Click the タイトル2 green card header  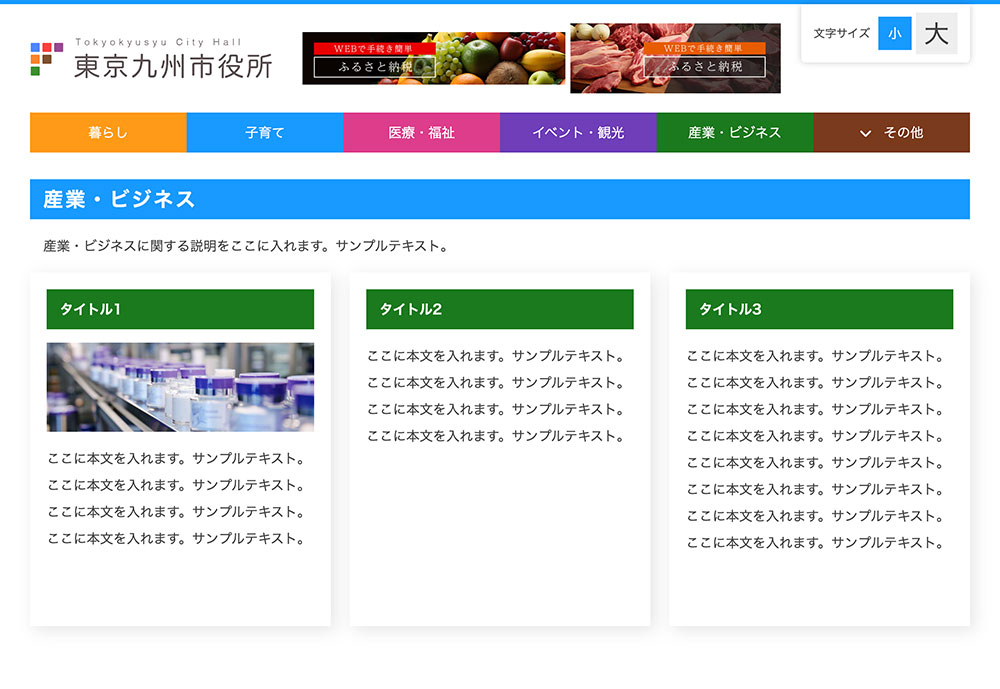[499, 309]
